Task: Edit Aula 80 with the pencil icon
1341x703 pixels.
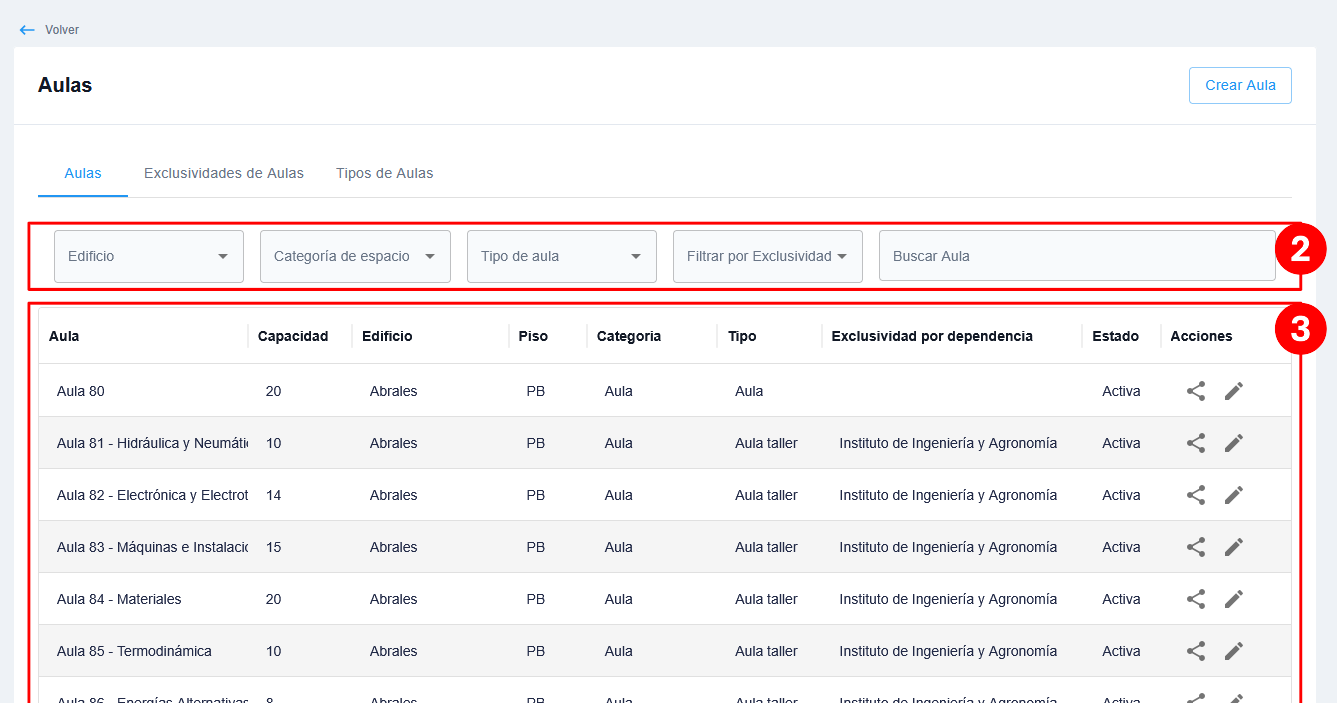Action: (x=1234, y=391)
